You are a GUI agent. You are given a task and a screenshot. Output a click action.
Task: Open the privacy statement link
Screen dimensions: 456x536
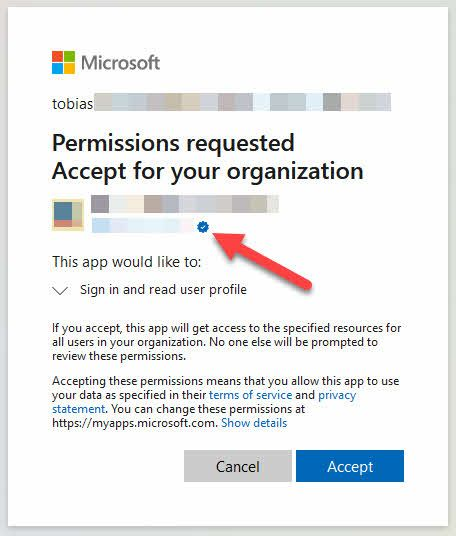204,402
